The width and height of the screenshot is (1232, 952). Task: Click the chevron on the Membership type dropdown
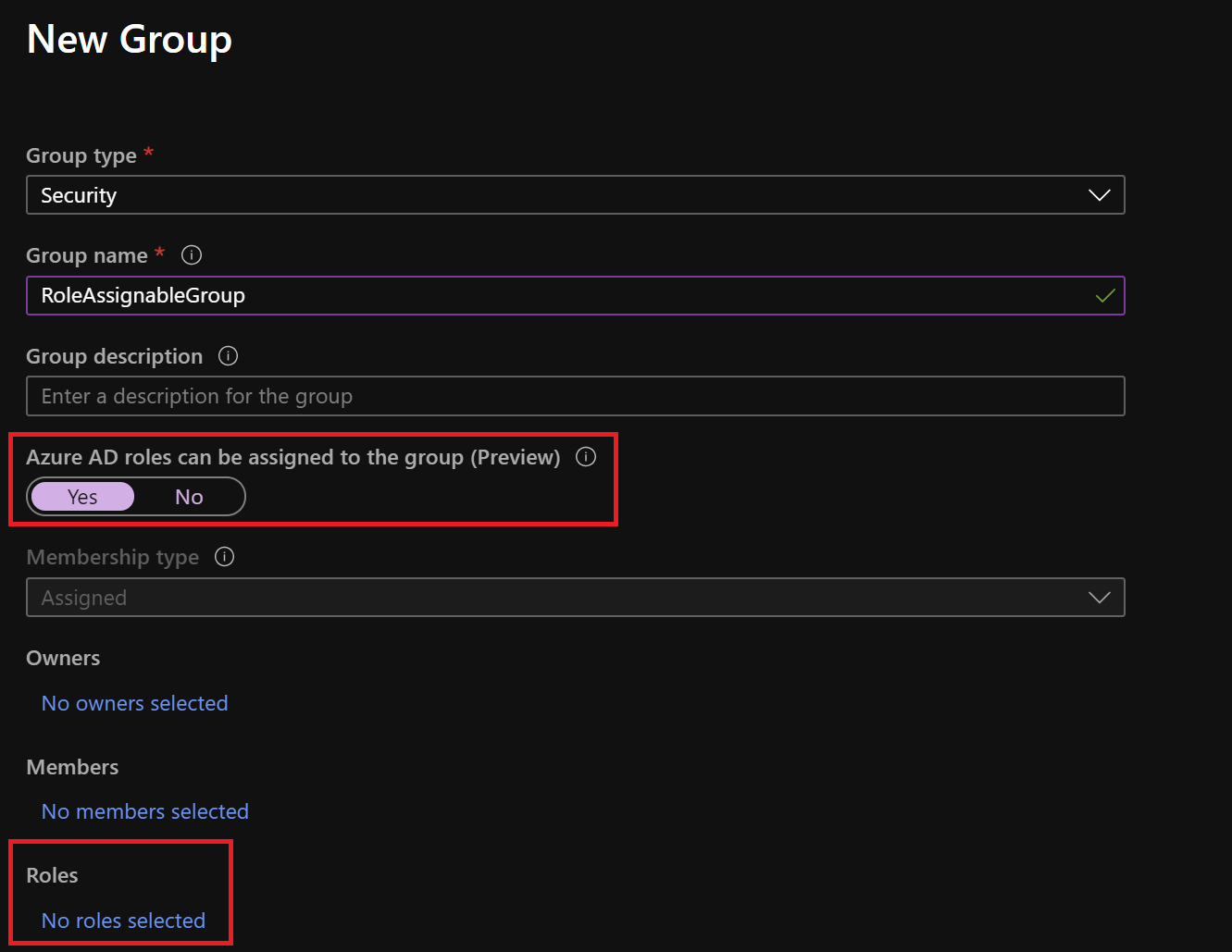pos(1099,597)
